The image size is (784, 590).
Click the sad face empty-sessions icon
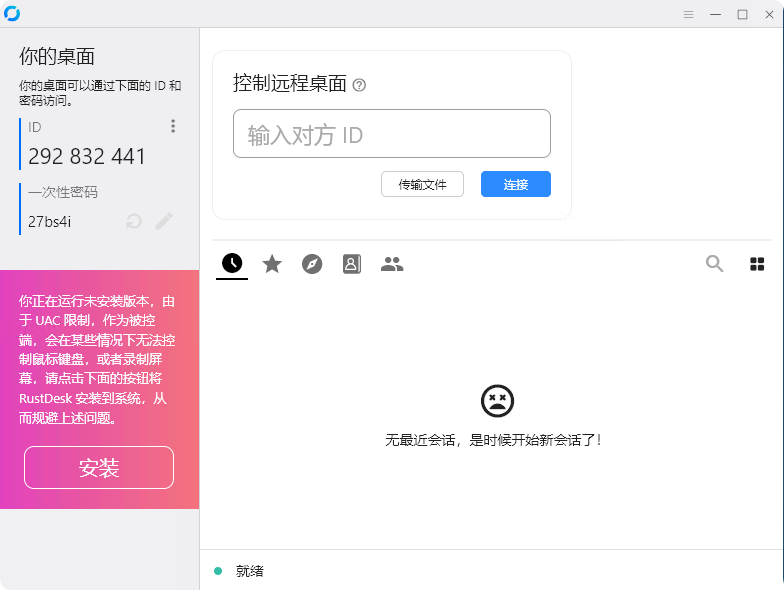click(497, 401)
